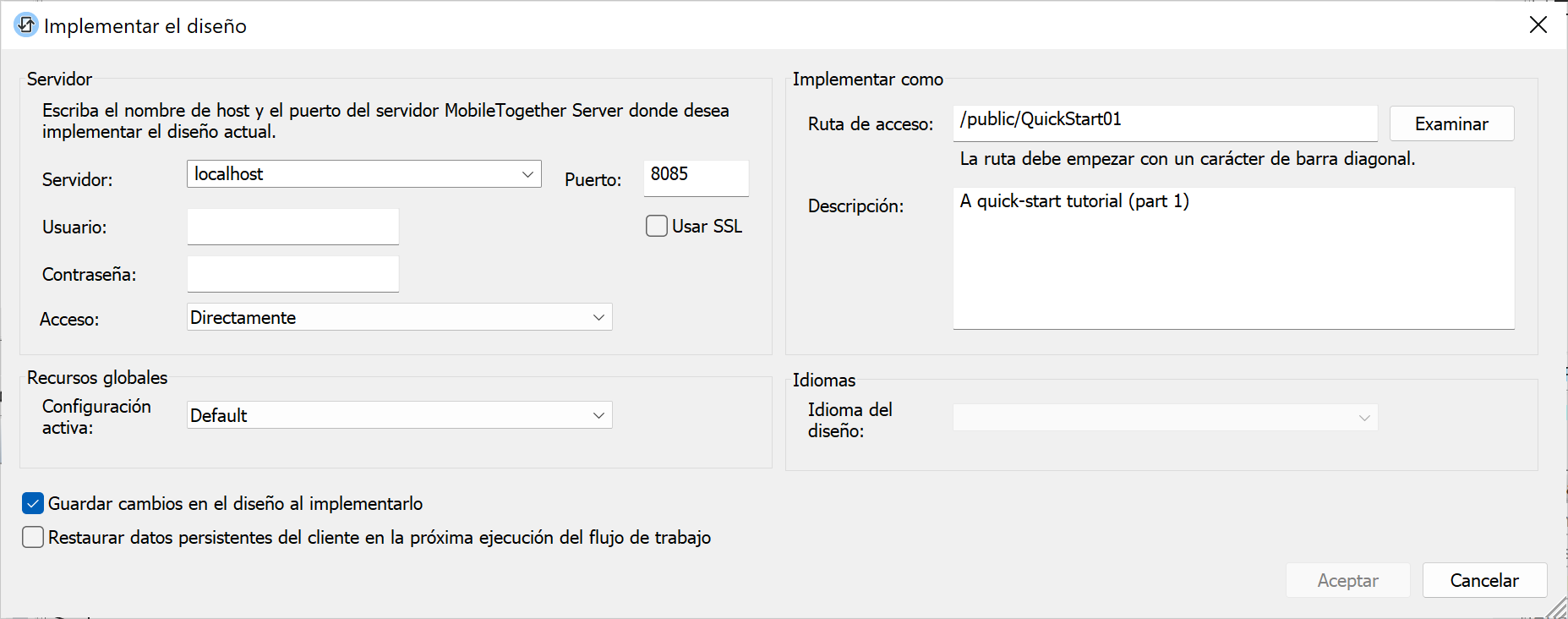
Task: Uncheck Guardar cambios en el diseño al implementarlo
Action: point(33,504)
